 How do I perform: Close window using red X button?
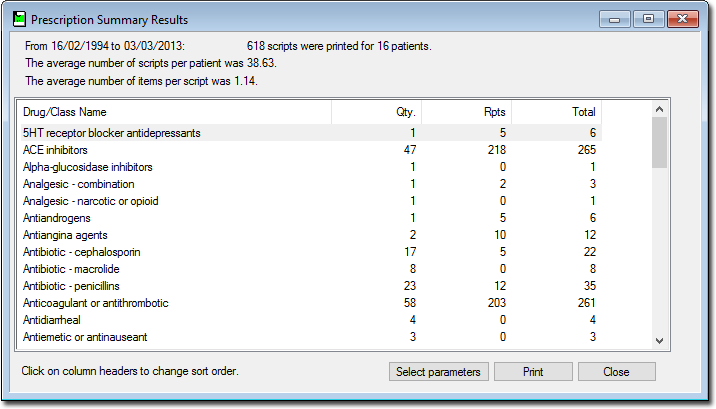click(x=683, y=19)
